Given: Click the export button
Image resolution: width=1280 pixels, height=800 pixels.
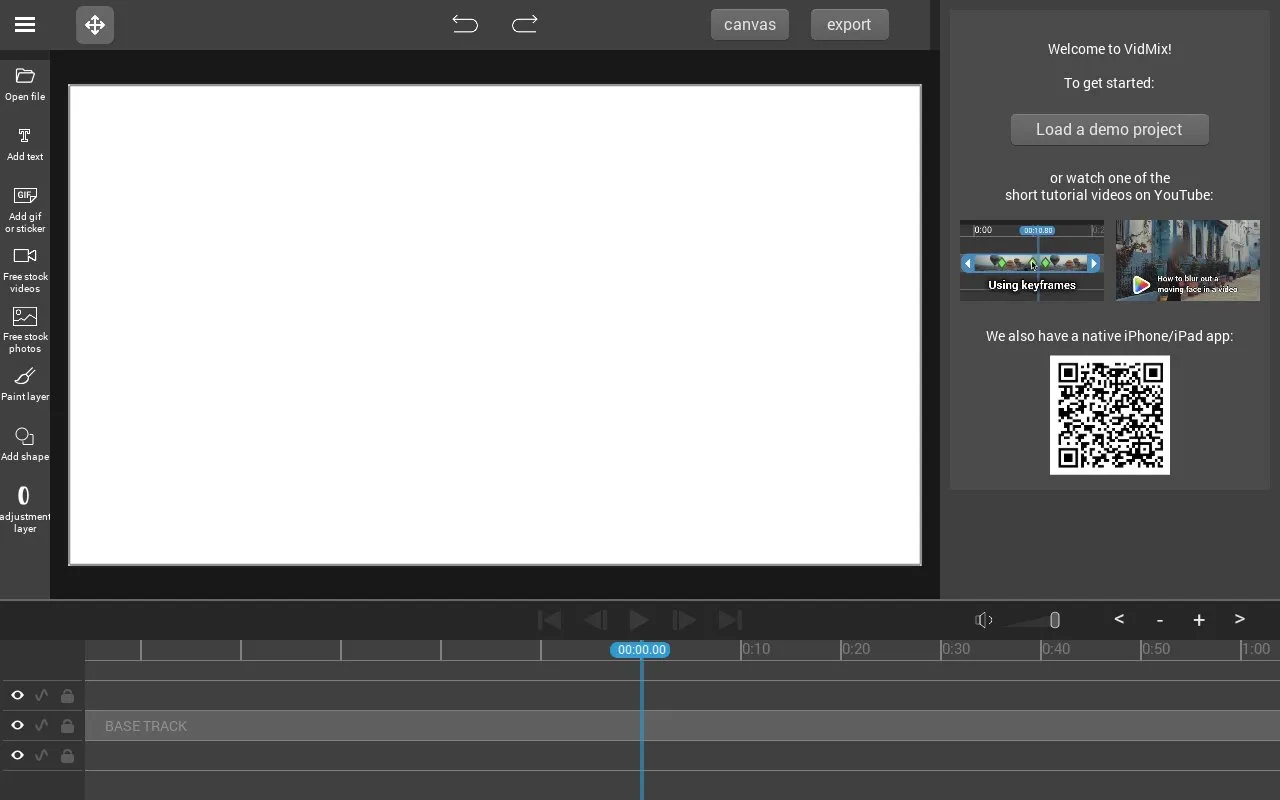Looking at the screenshot, I should (849, 25).
